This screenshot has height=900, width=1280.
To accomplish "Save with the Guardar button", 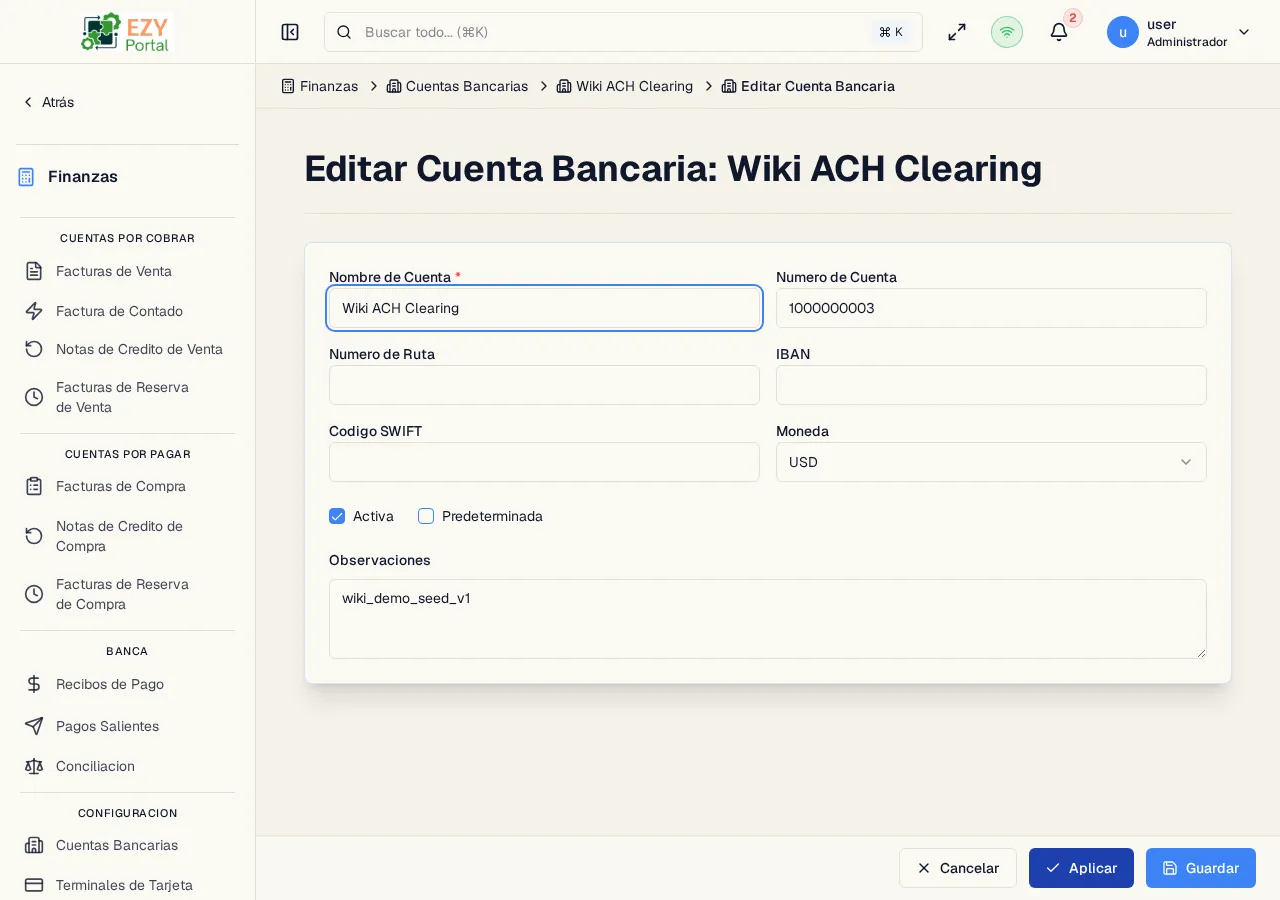I will [1201, 868].
